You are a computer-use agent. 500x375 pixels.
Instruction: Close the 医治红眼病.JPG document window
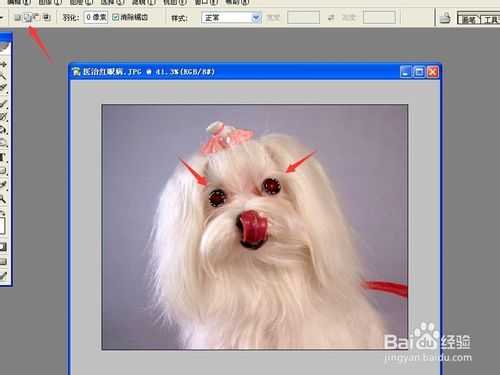433,72
